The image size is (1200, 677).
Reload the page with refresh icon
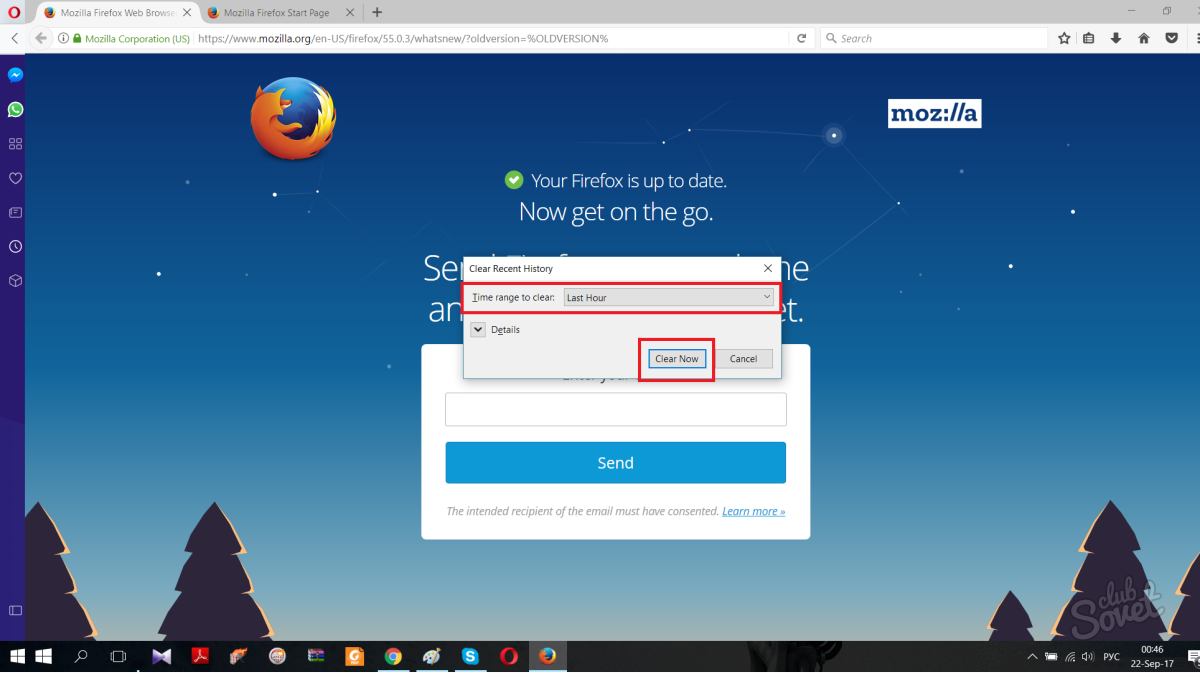point(801,38)
